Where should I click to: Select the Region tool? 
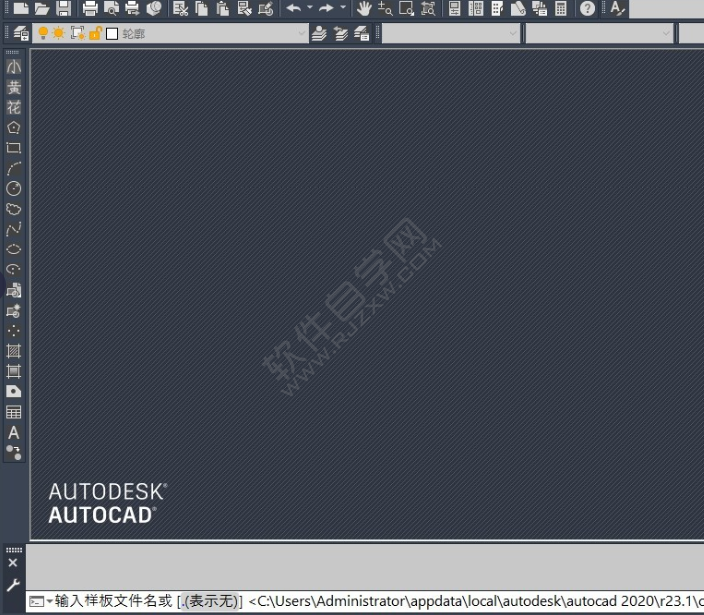tap(14, 391)
